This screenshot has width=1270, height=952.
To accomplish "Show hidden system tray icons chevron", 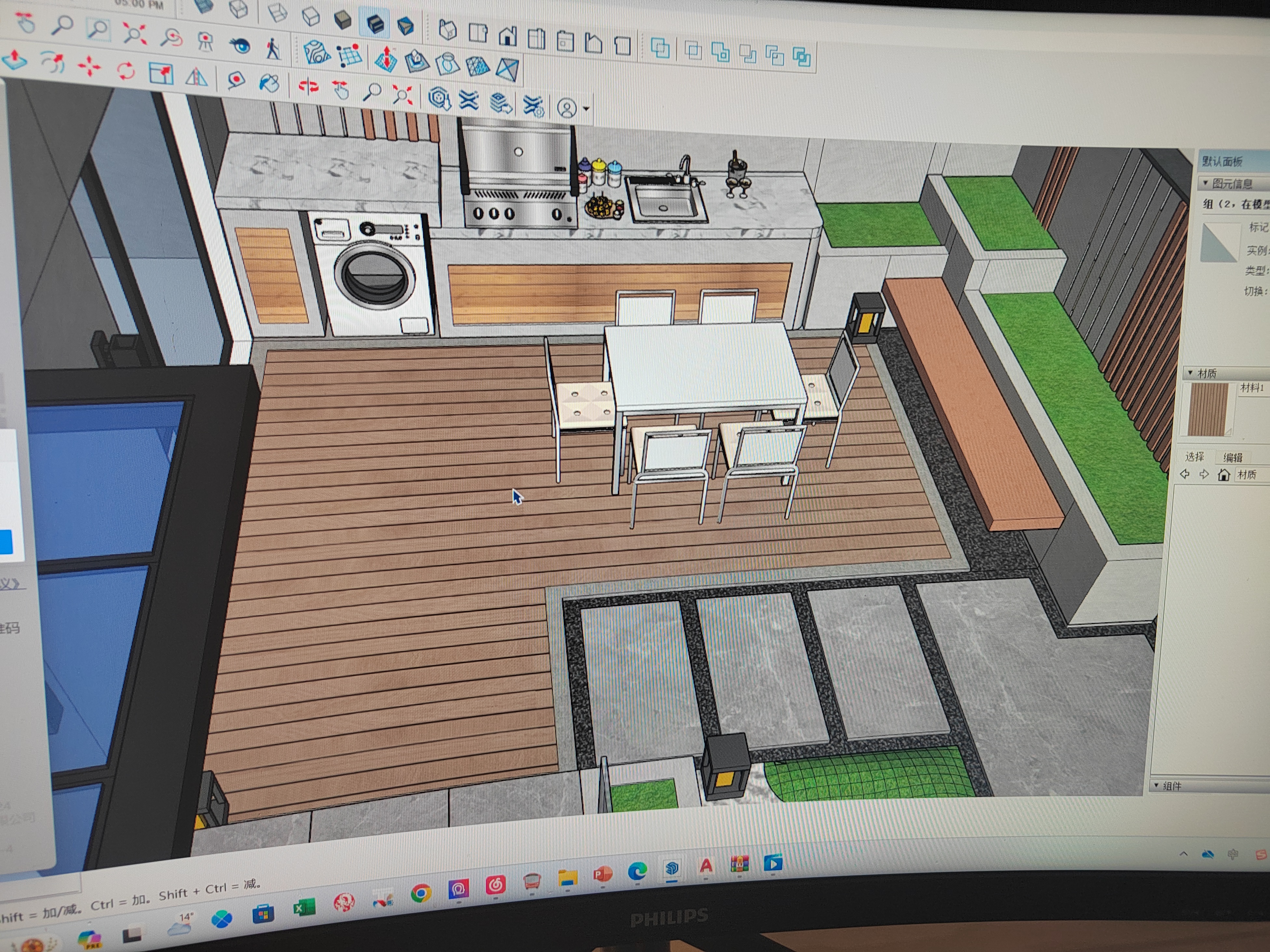I will tap(1184, 854).
